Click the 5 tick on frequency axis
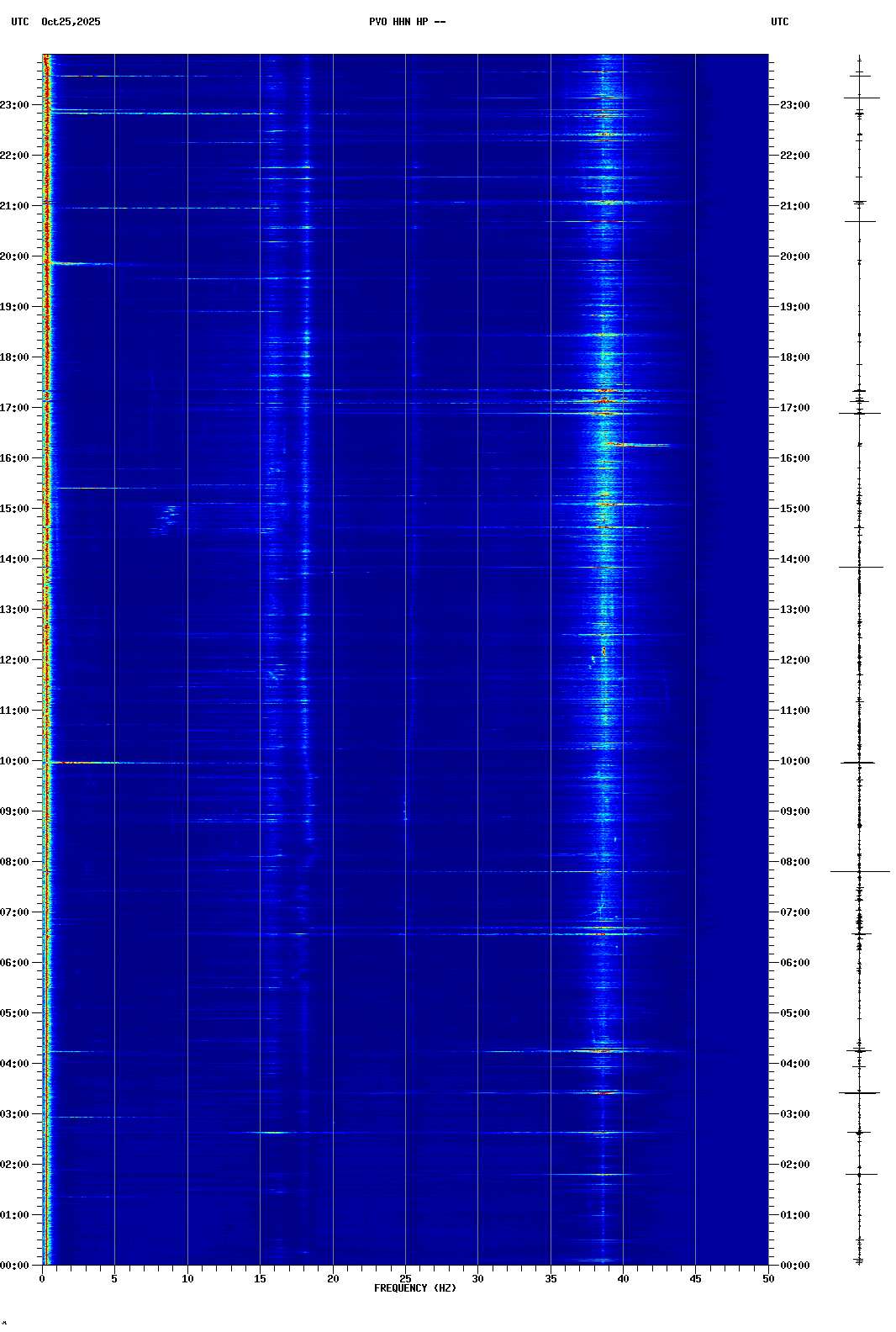Image resolution: width=896 pixels, height=1332 pixels. point(114,1279)
